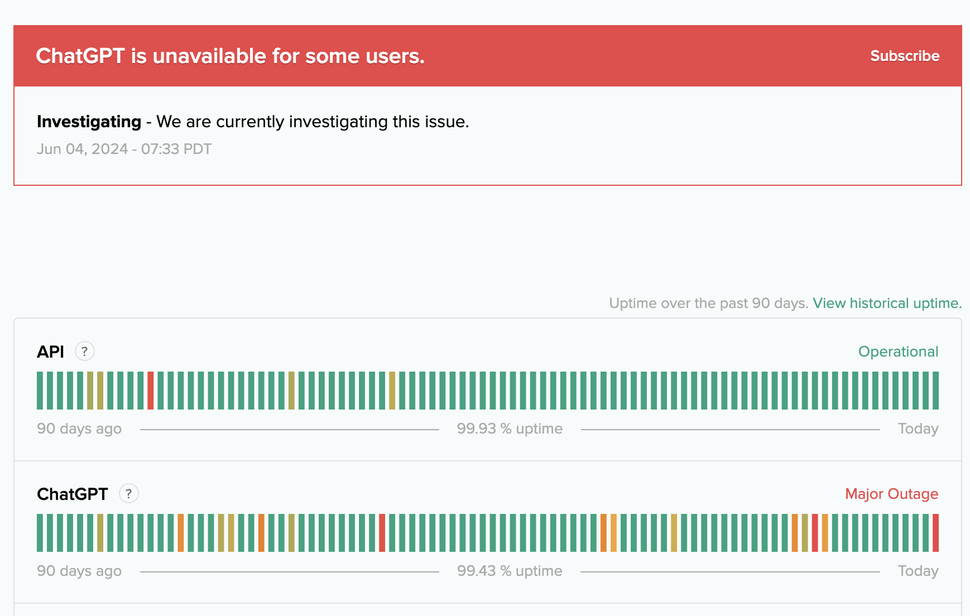Select the leftmost green uptime bar for ChatGPT
This screenshot has height=616, width=970.
point(40,532)
